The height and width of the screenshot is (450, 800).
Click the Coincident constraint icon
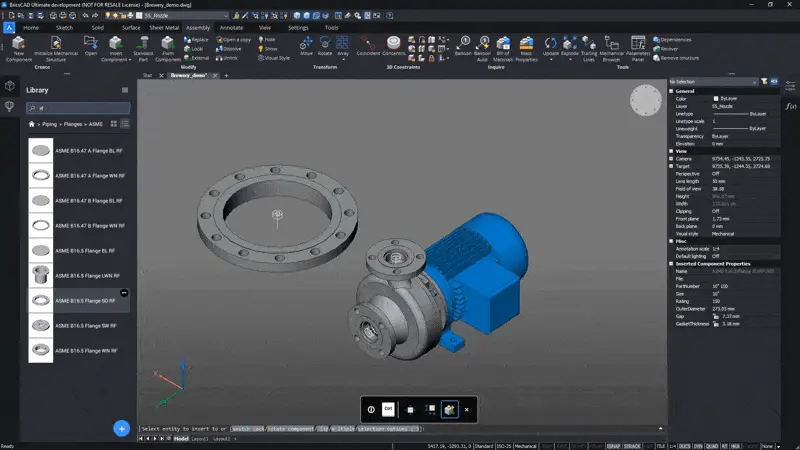click(x=368, y=44)
